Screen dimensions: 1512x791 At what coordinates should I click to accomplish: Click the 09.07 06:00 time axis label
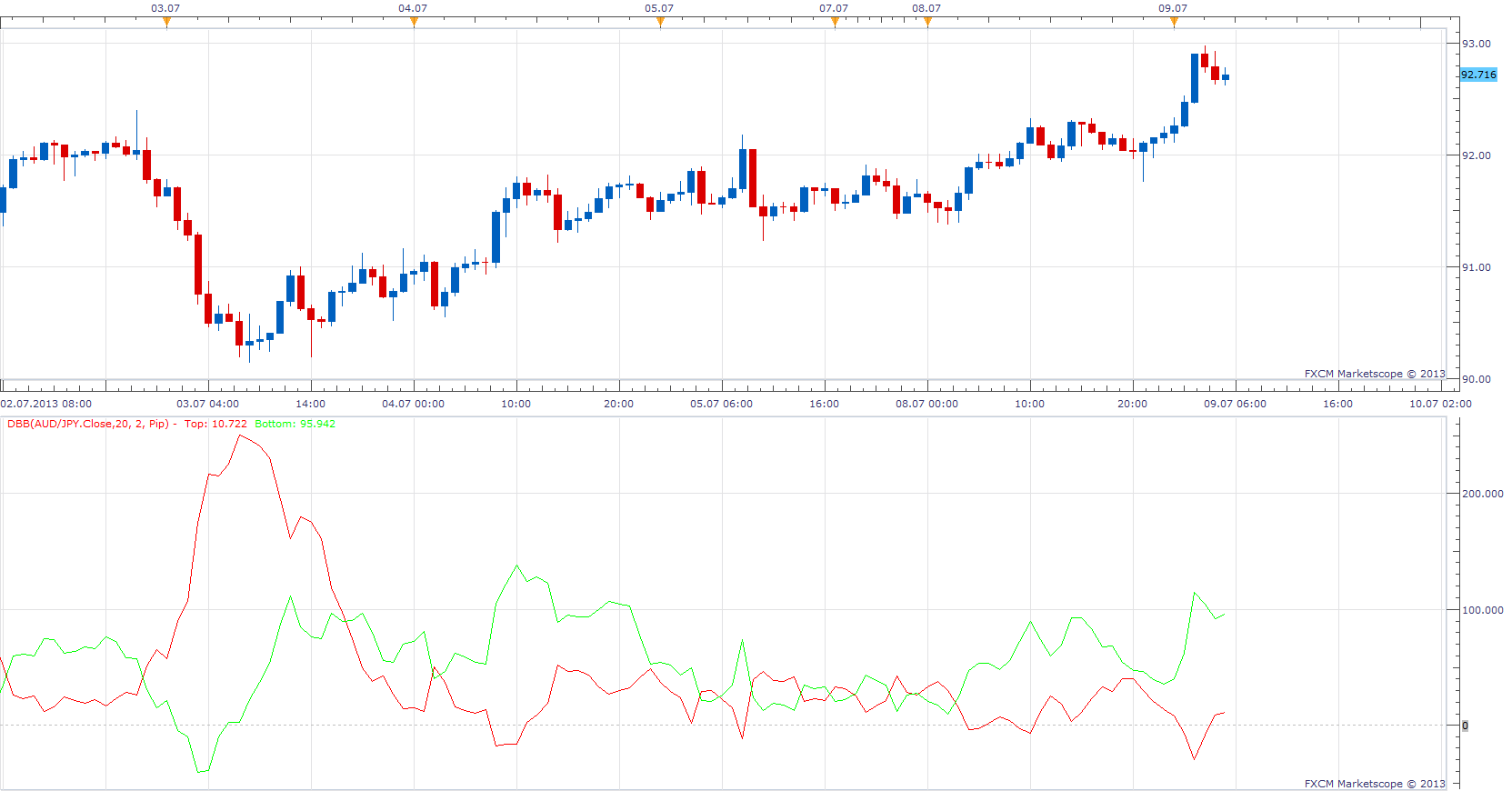[x=1235, y=404]
